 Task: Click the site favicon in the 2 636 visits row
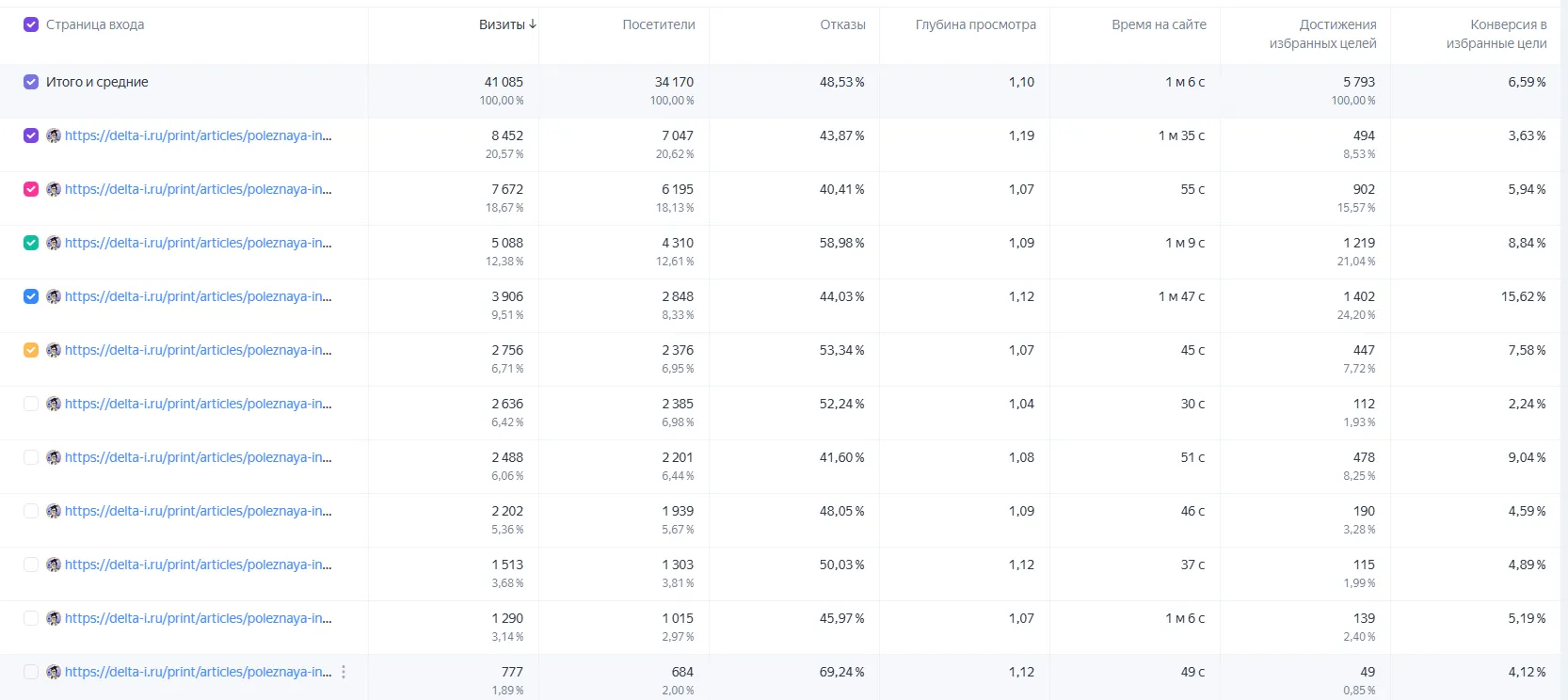tap(54, 404)
